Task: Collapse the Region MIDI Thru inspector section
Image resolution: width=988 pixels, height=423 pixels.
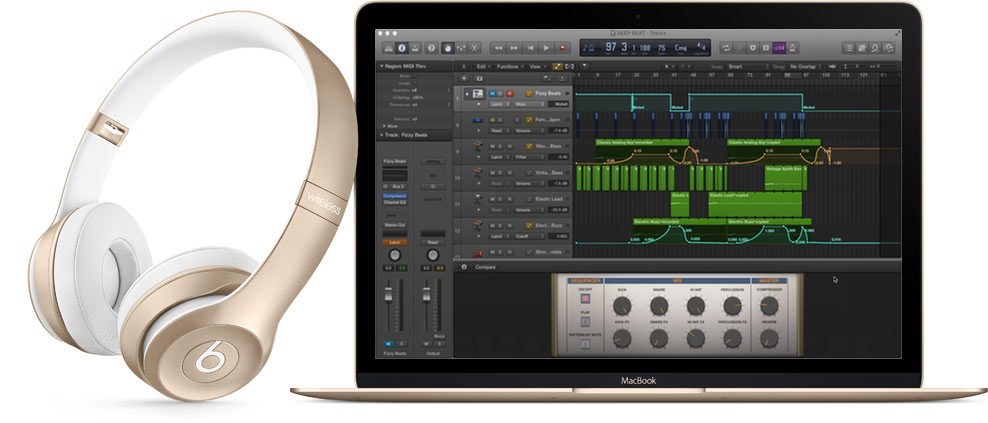Action: coord(381,66)
